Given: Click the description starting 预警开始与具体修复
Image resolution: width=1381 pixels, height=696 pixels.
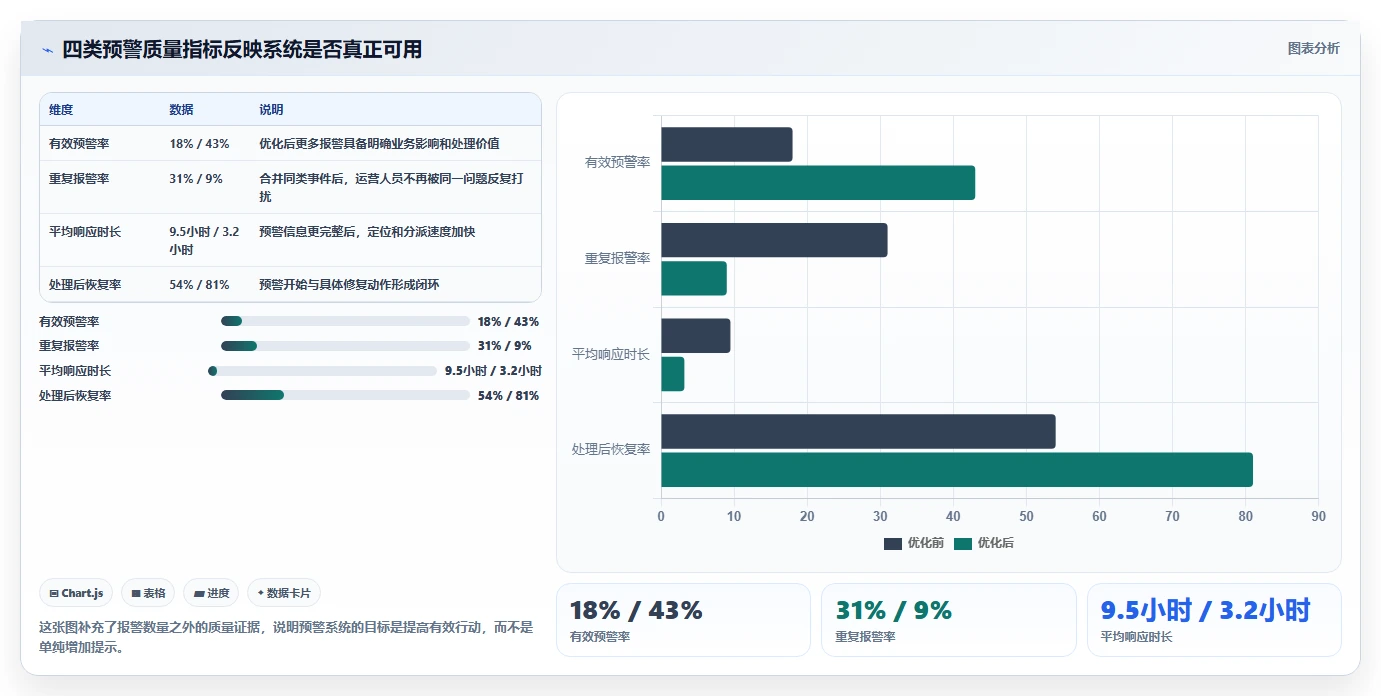Looking at the screenshot, I should click(349, 285).
